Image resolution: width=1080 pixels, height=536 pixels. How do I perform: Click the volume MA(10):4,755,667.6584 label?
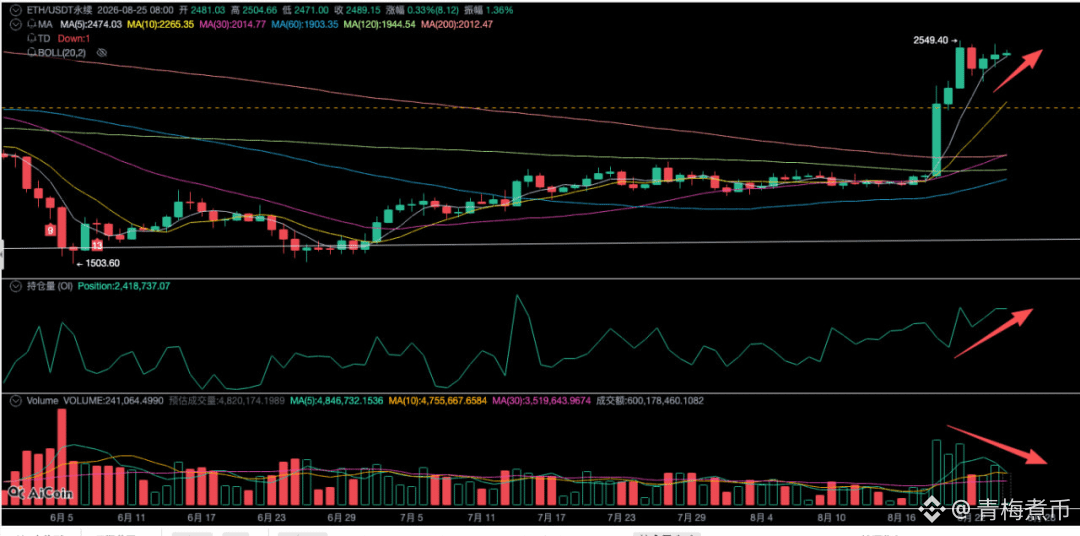click(x=438, y=400)
